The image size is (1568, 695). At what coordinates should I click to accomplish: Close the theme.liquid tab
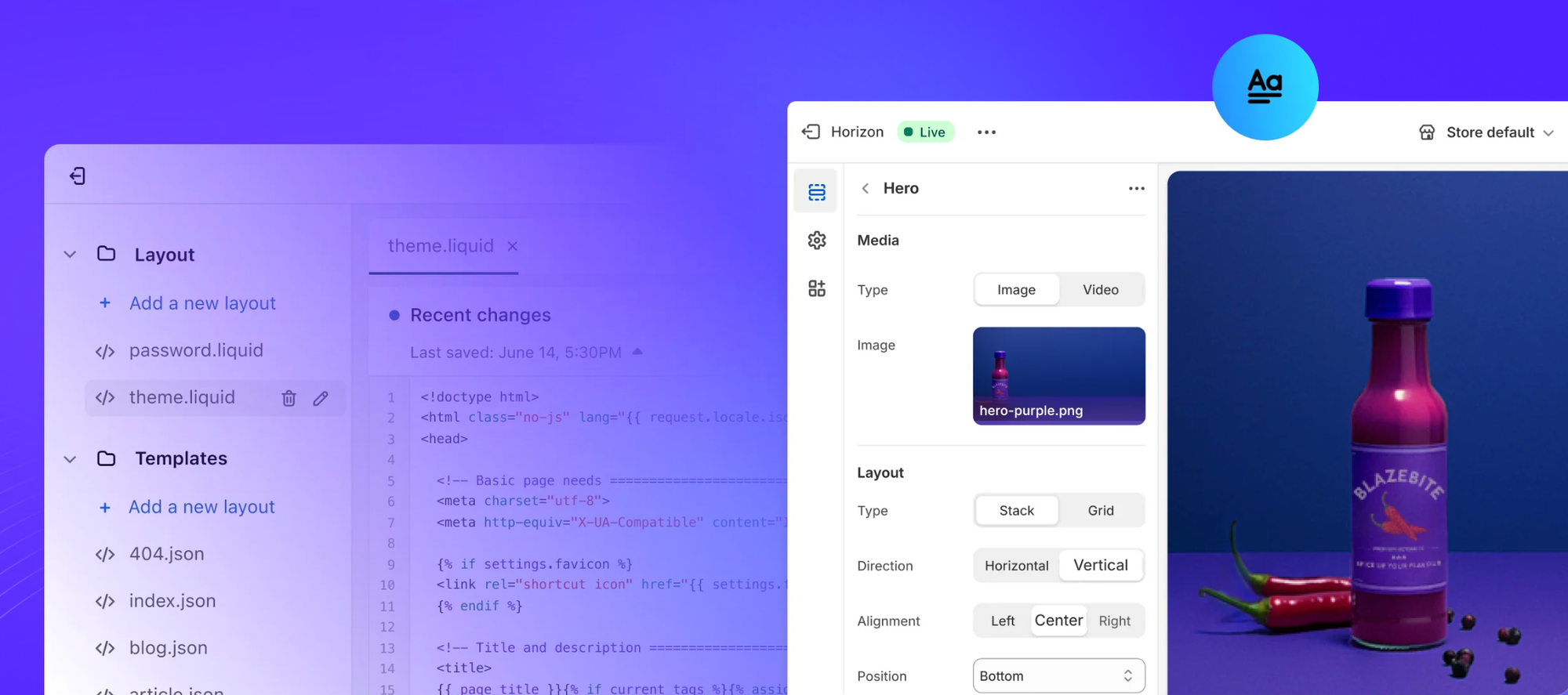(x=512, y=246)
